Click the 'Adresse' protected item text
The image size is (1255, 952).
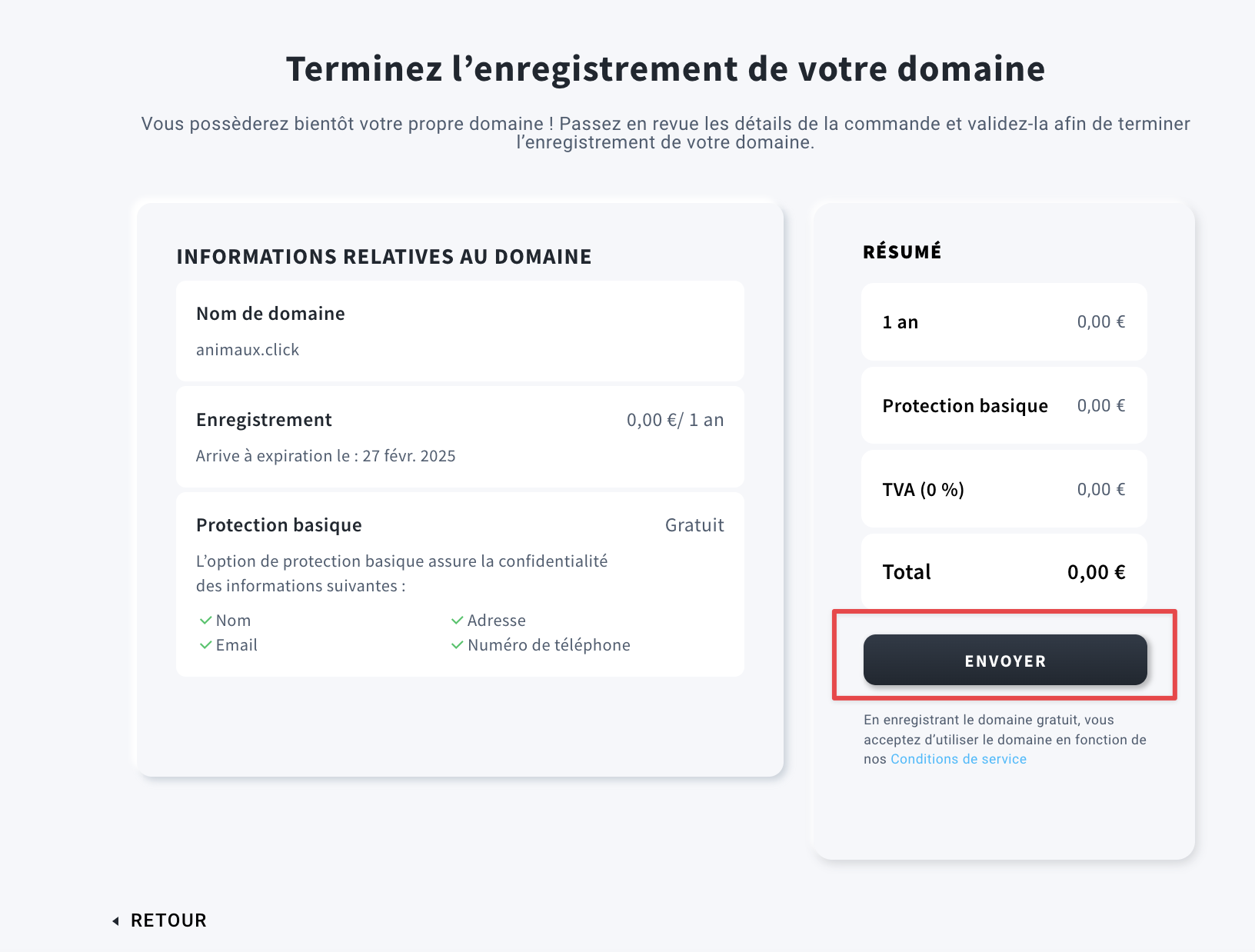click(497, 621)
